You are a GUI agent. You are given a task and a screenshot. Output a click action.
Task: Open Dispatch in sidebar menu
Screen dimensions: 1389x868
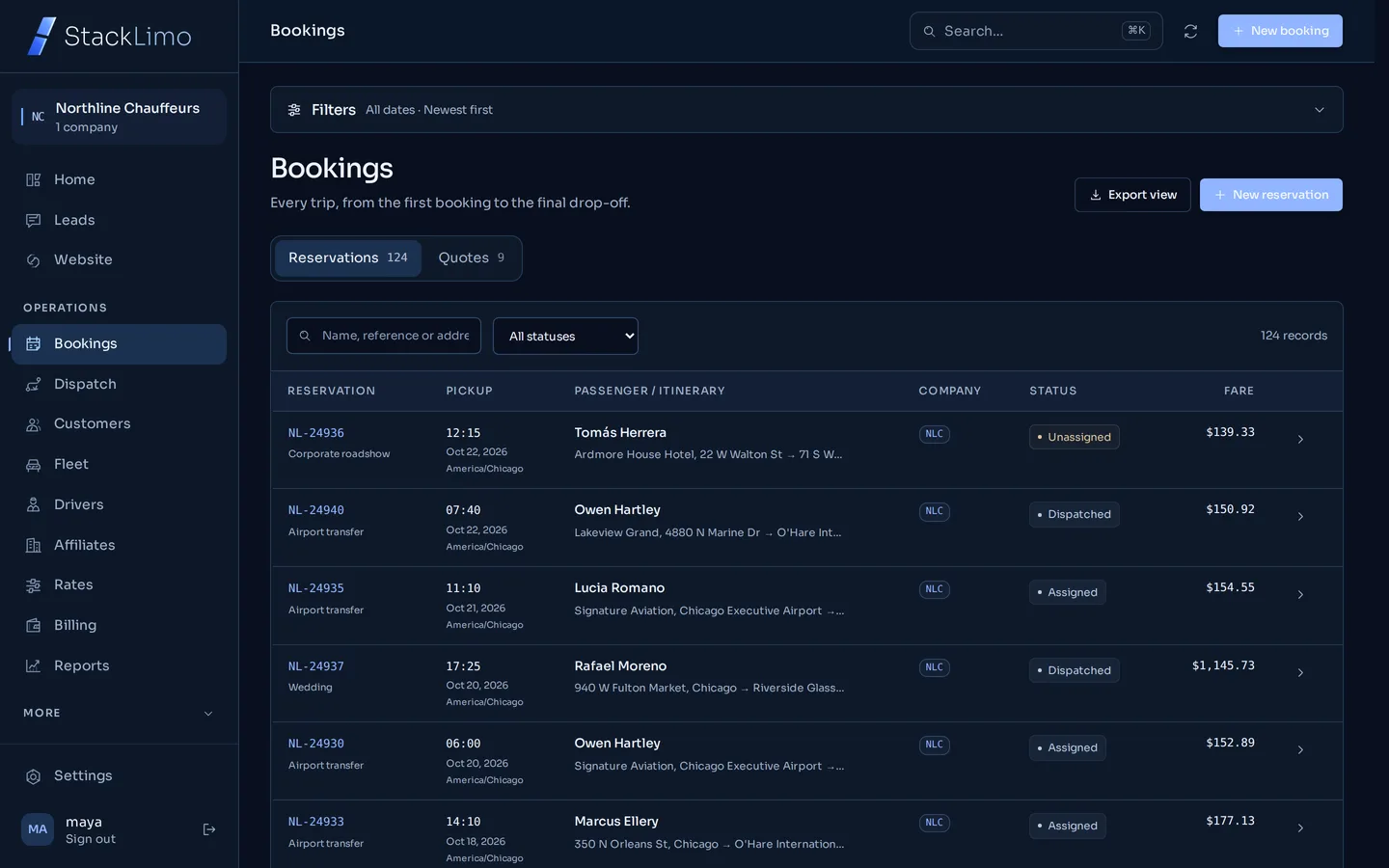tap(119, 385)
